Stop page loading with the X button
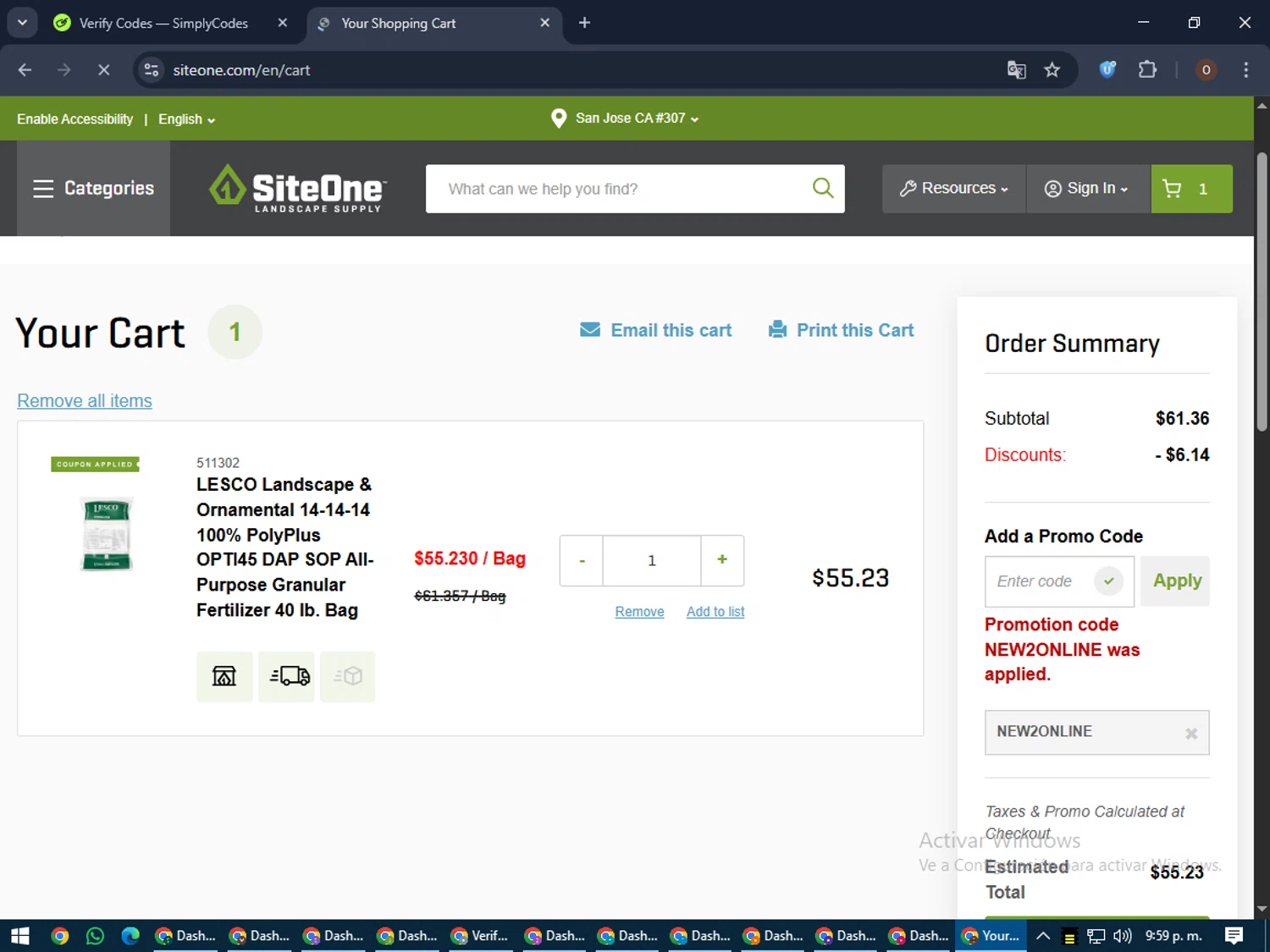The height and width of the screenshot is (952, 1270). click(x=103, y=70)
